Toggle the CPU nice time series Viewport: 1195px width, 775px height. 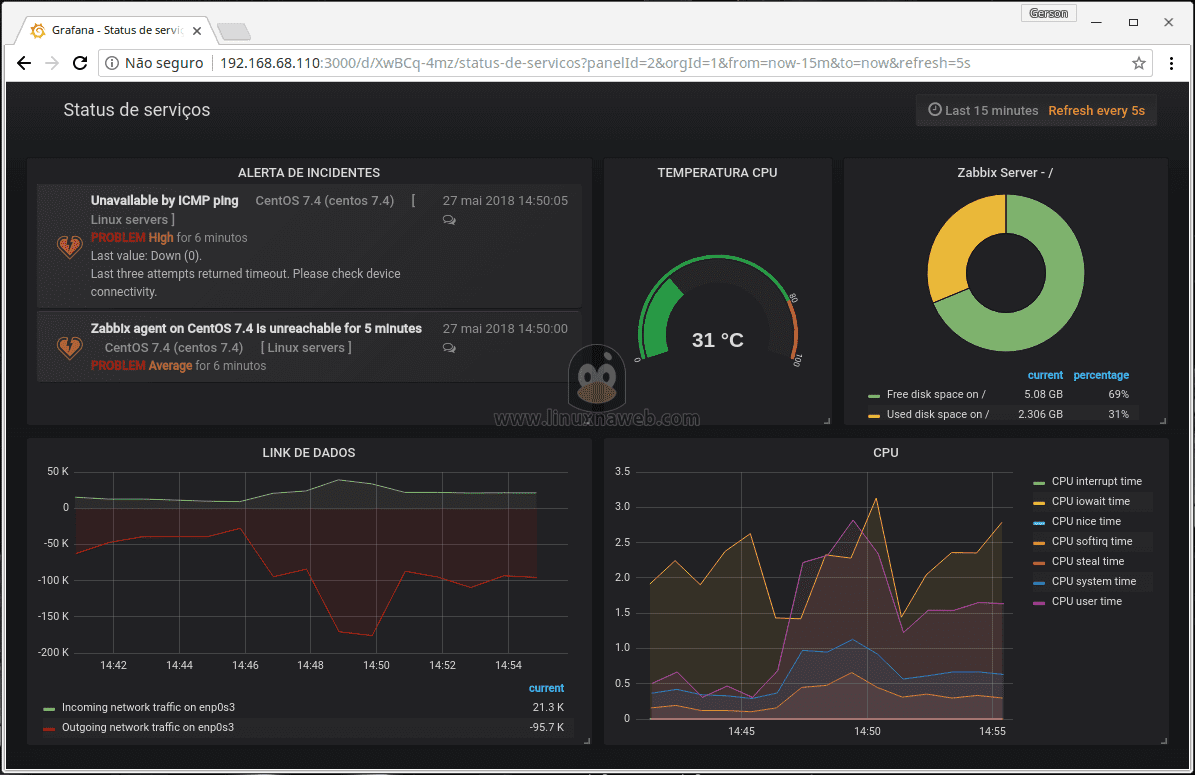click(x=1086, y=521)
